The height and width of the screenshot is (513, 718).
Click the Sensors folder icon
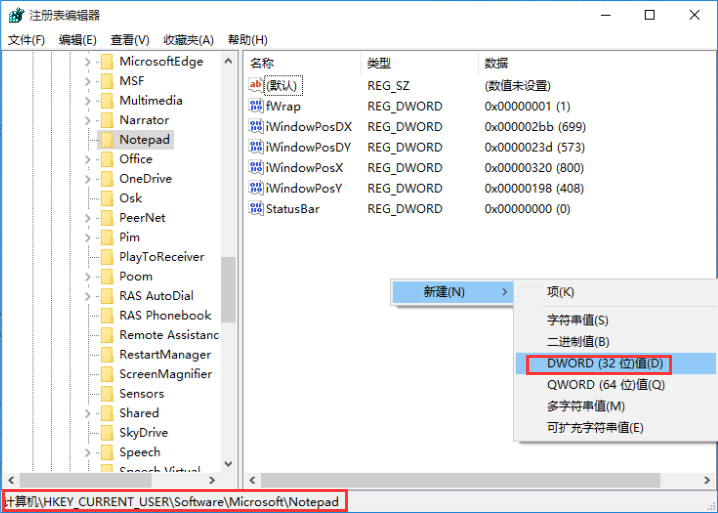click(107, 393)
